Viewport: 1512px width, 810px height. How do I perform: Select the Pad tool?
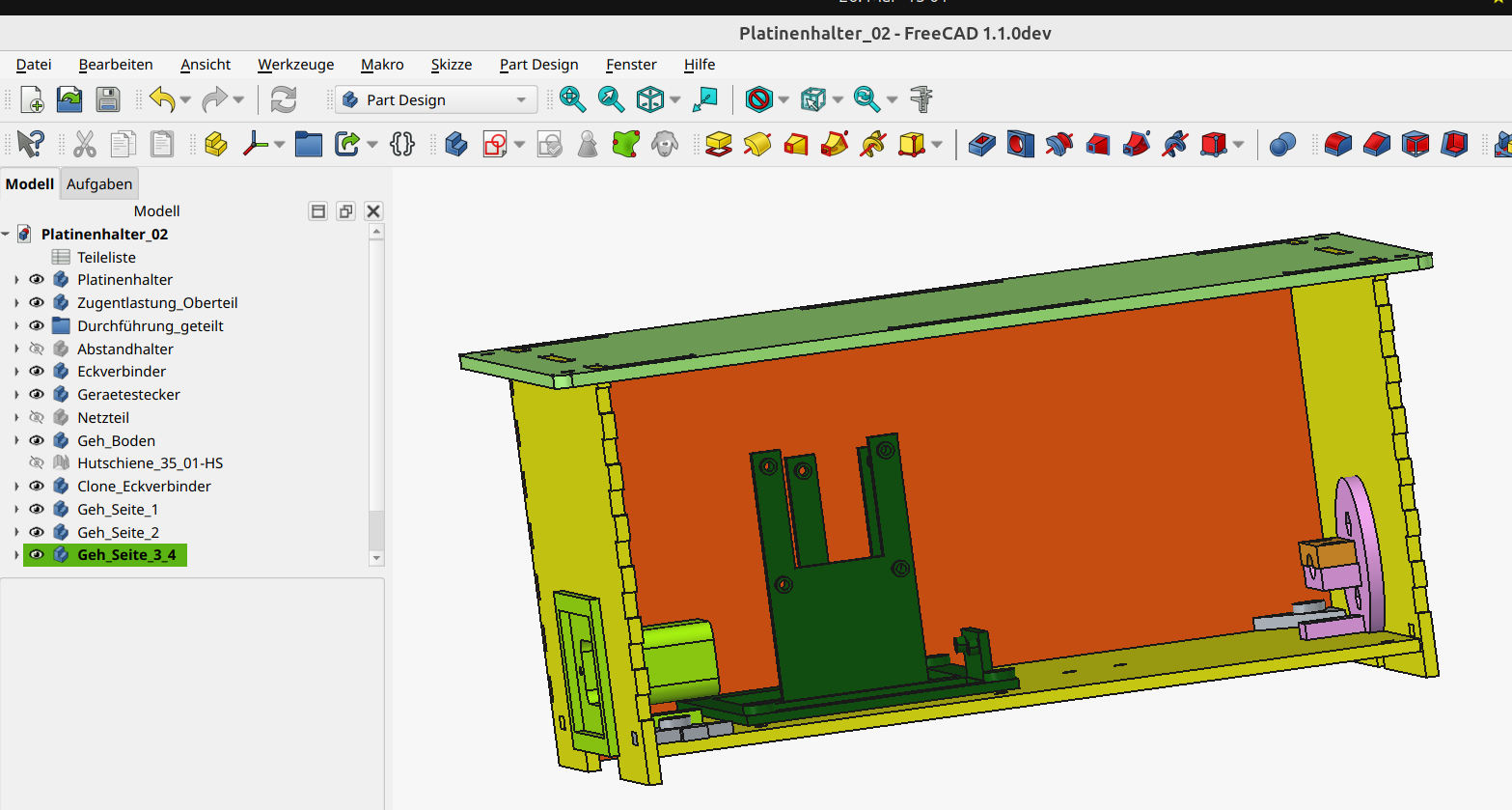[x=719, y=144]
